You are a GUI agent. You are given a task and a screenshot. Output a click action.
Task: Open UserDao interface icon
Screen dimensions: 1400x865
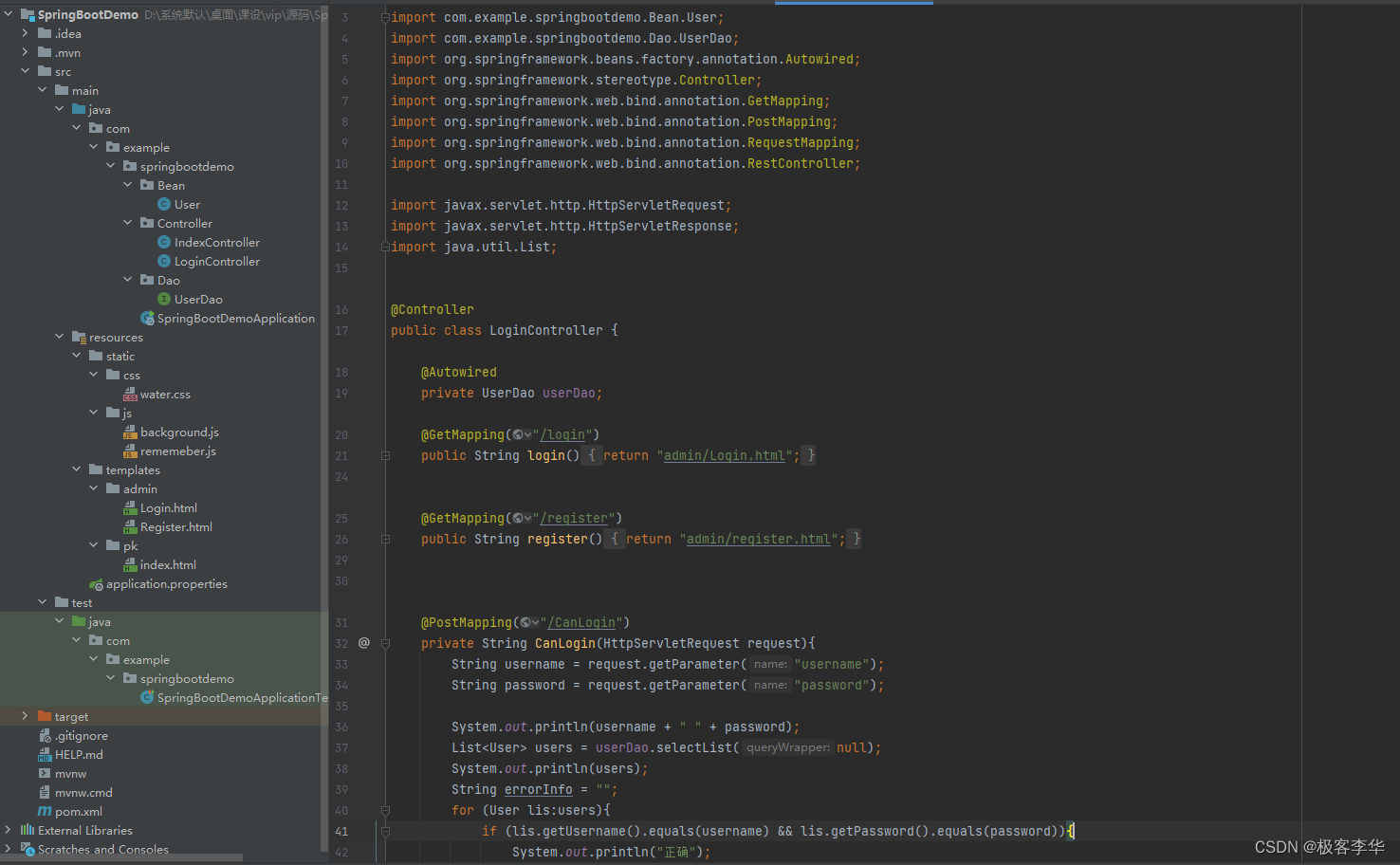[164, 299]
